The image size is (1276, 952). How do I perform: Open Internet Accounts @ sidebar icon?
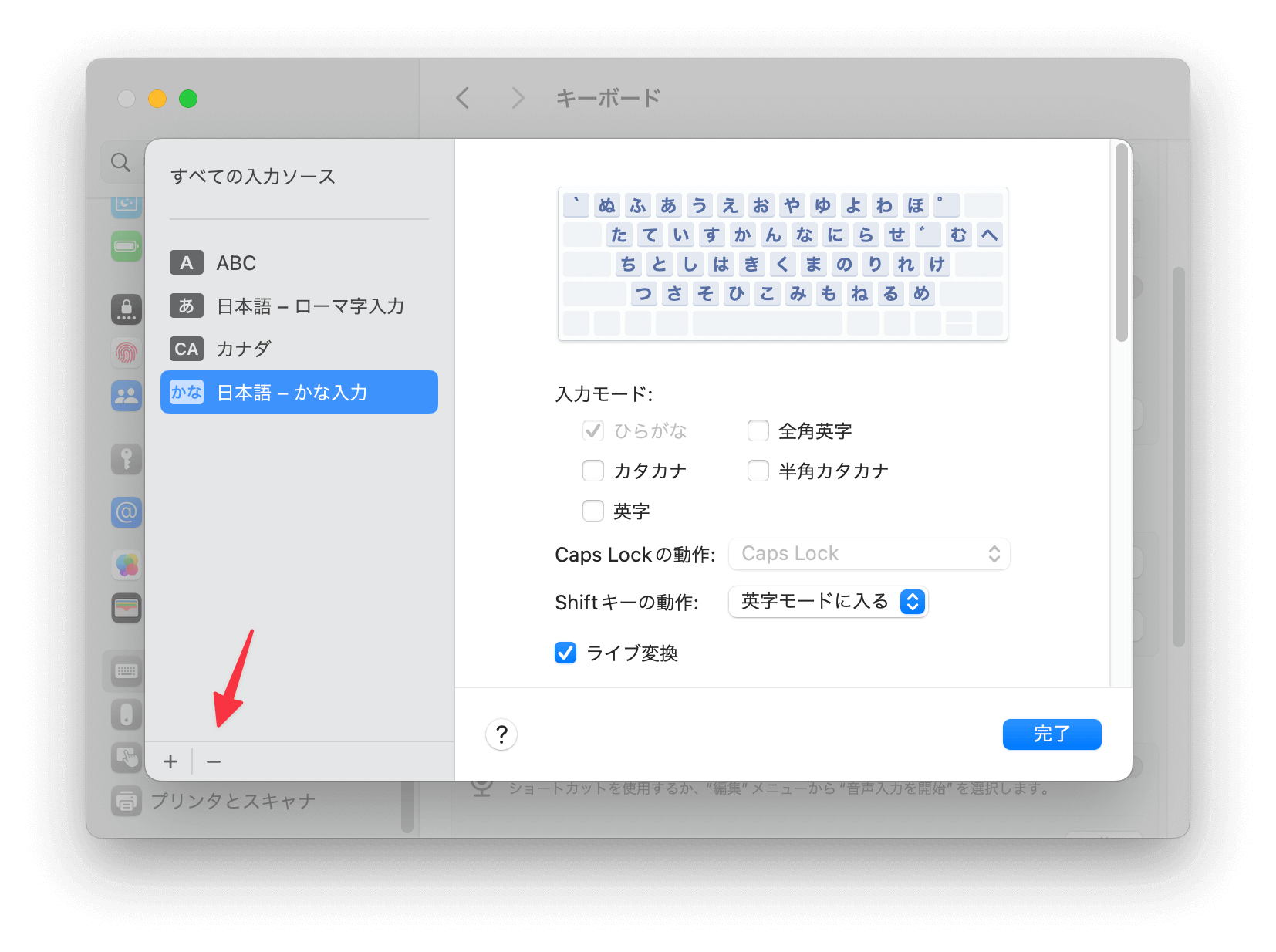pyautogui.click(x=127, y=511)
